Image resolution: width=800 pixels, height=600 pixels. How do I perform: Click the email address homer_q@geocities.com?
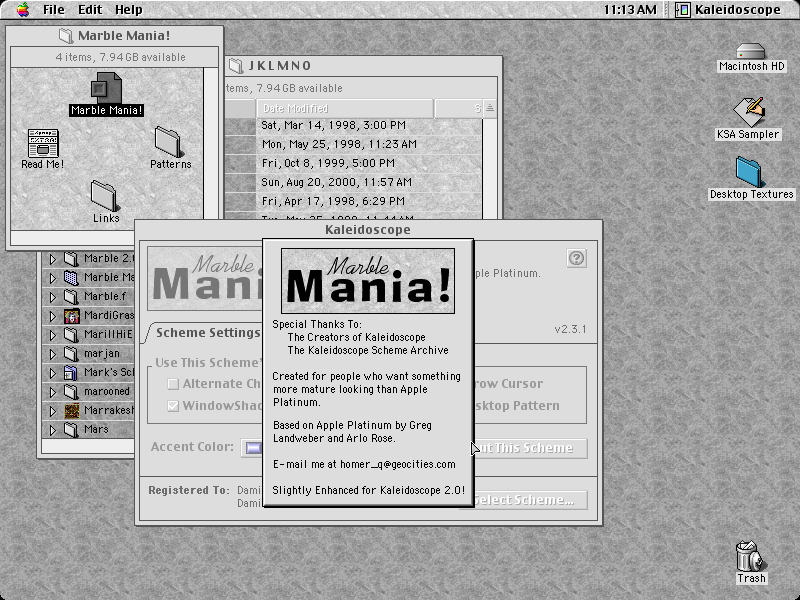point(397,464)
